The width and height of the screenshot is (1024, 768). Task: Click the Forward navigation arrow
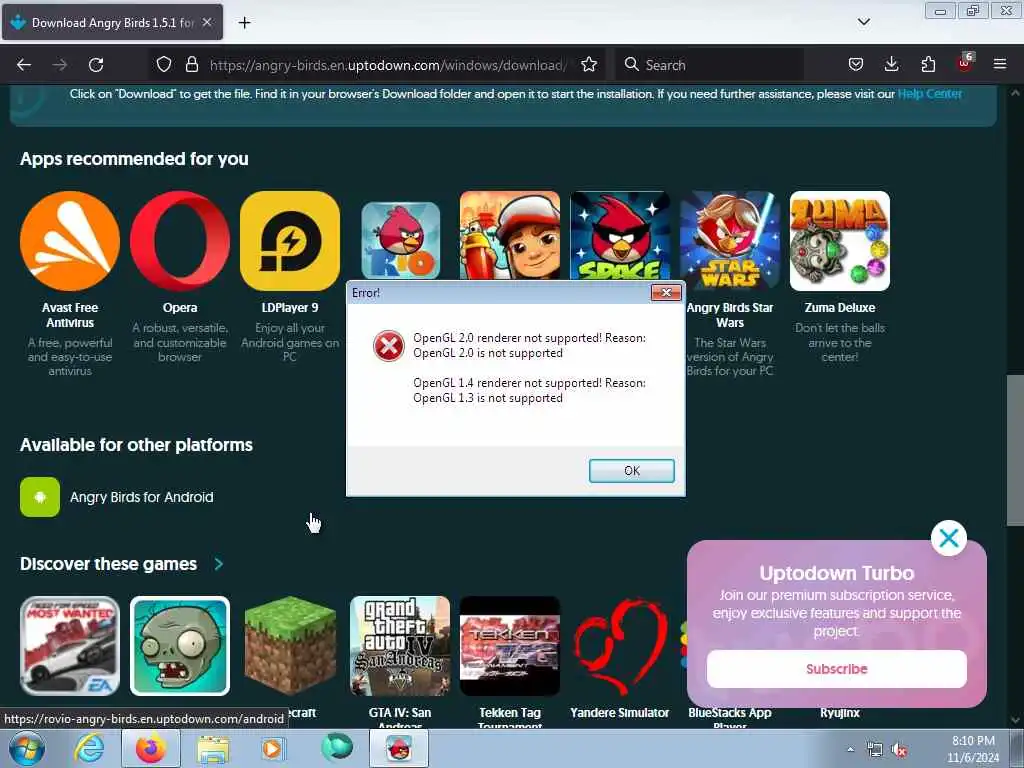60,65
